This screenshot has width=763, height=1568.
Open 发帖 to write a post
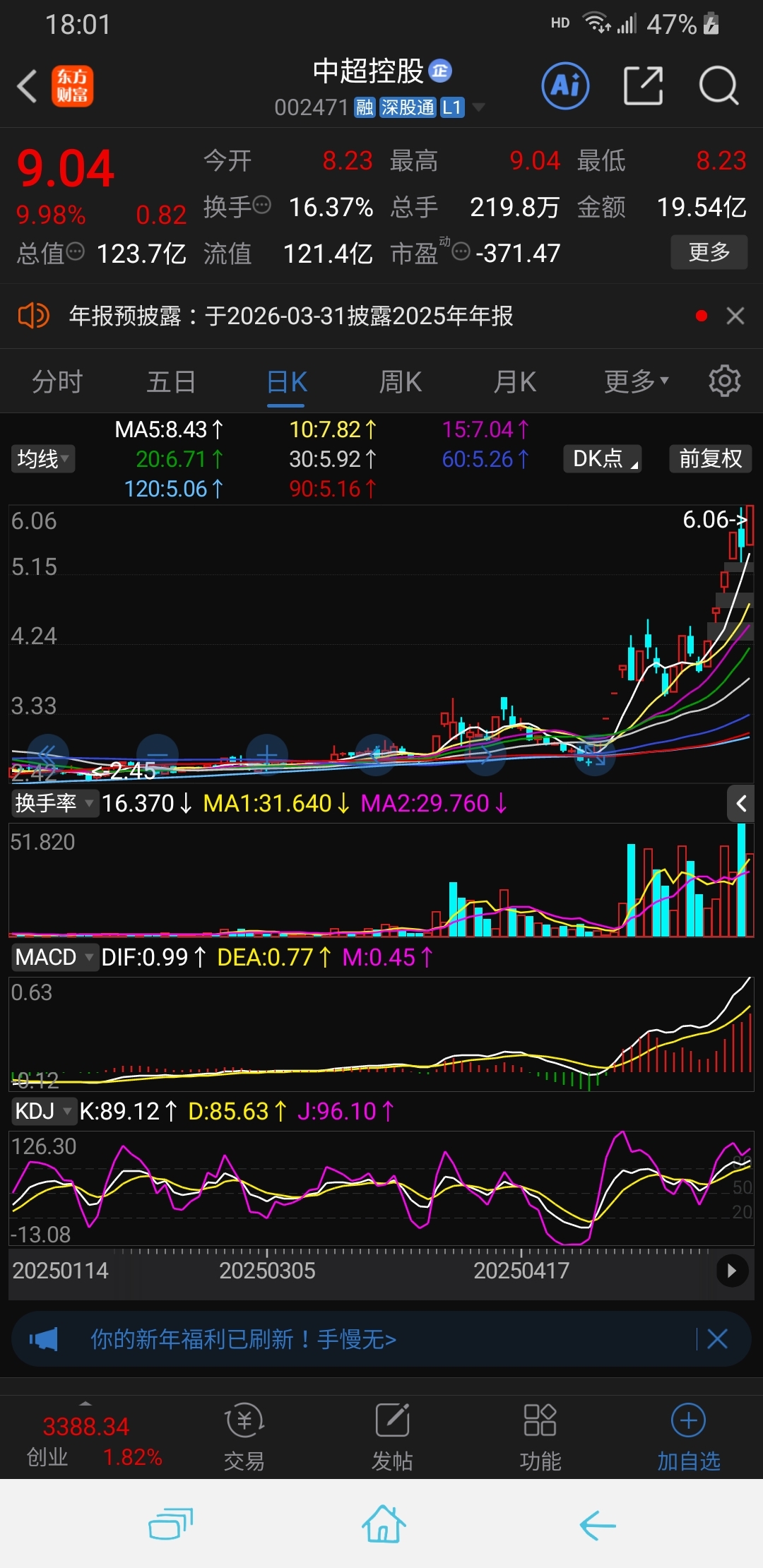[392, 1438]
